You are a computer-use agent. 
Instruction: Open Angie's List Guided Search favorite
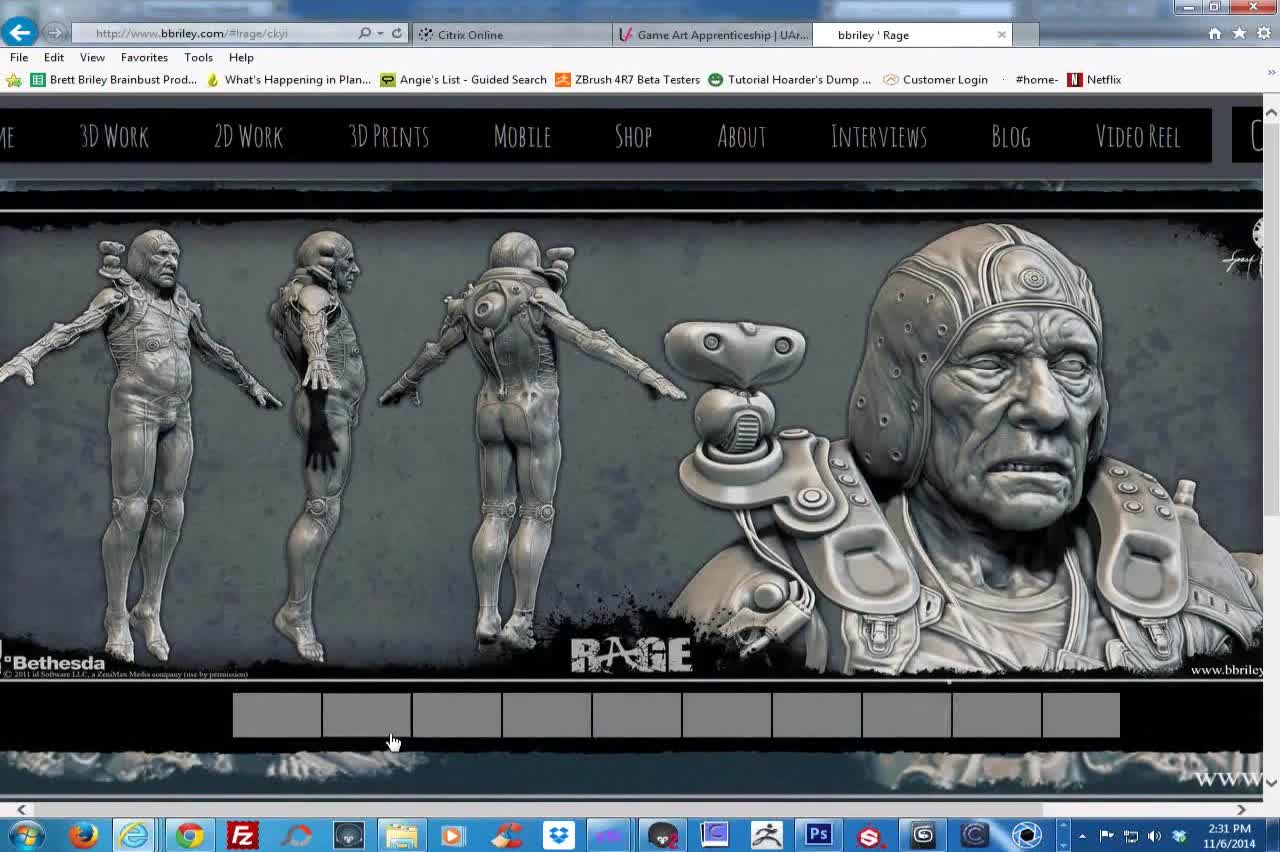click(463, 80)
